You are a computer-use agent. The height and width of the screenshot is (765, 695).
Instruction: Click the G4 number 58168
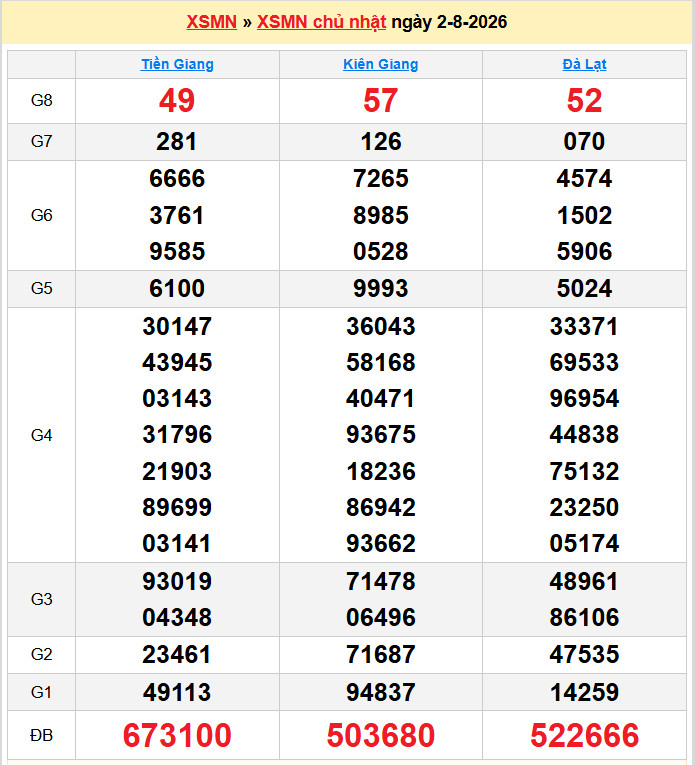pyautogui.click(x=381, y=362)
